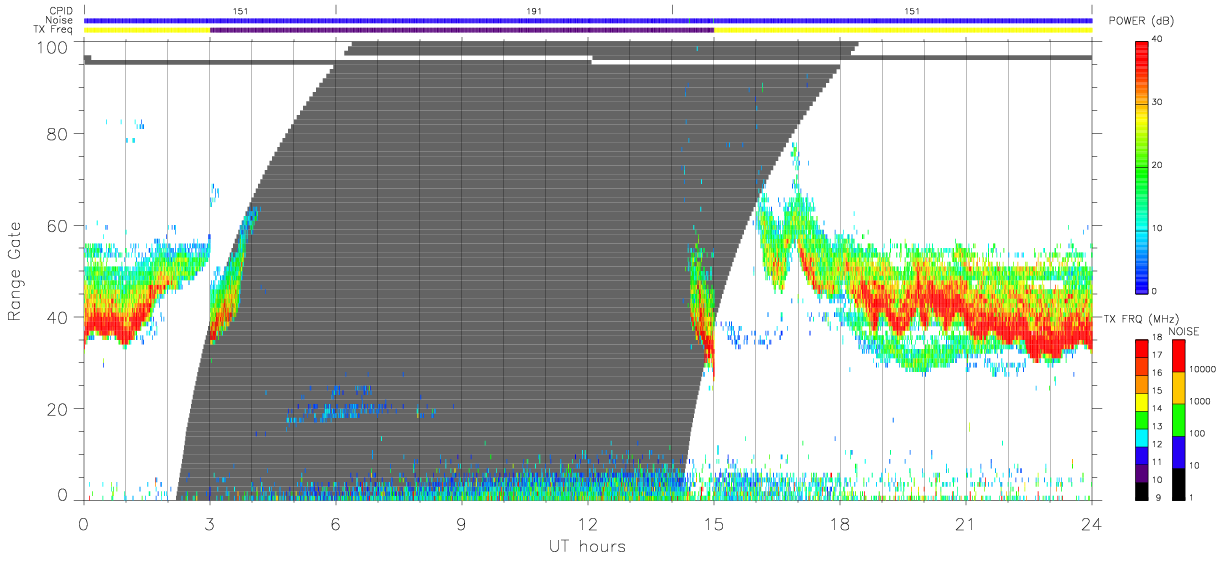Click the blue Noise strip above the plot
Viewport: 1228px width, 567px height.
588,20
